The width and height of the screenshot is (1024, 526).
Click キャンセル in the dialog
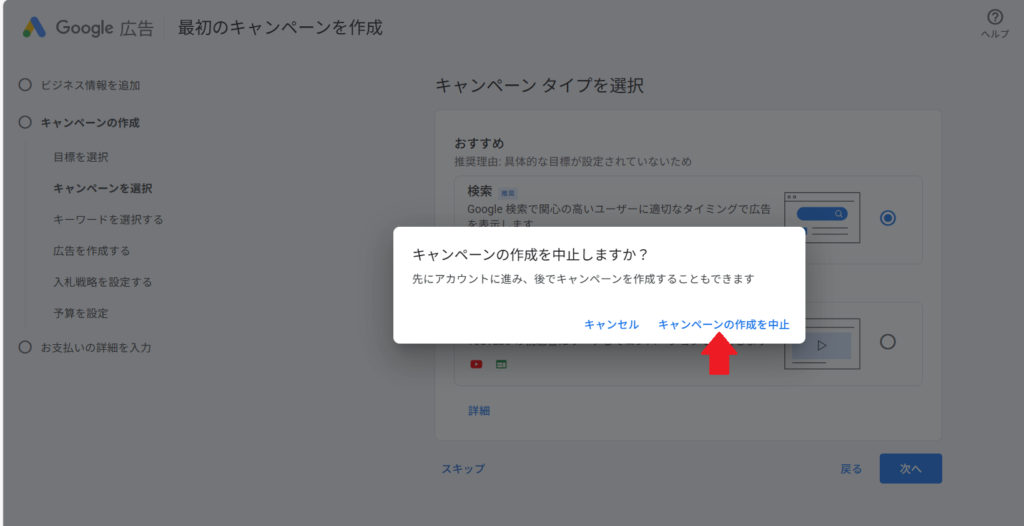611,325
